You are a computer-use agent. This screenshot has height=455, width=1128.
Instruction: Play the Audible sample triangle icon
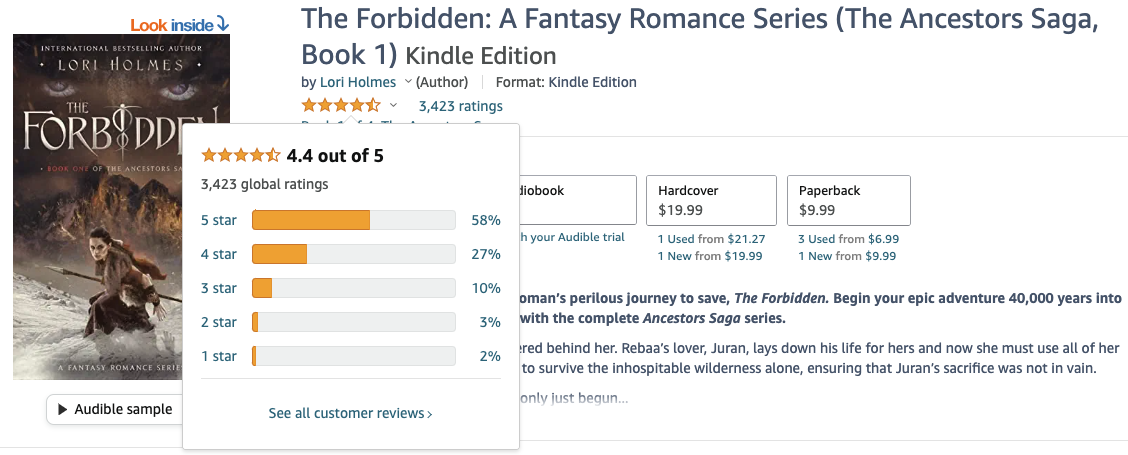pos(63,409)
